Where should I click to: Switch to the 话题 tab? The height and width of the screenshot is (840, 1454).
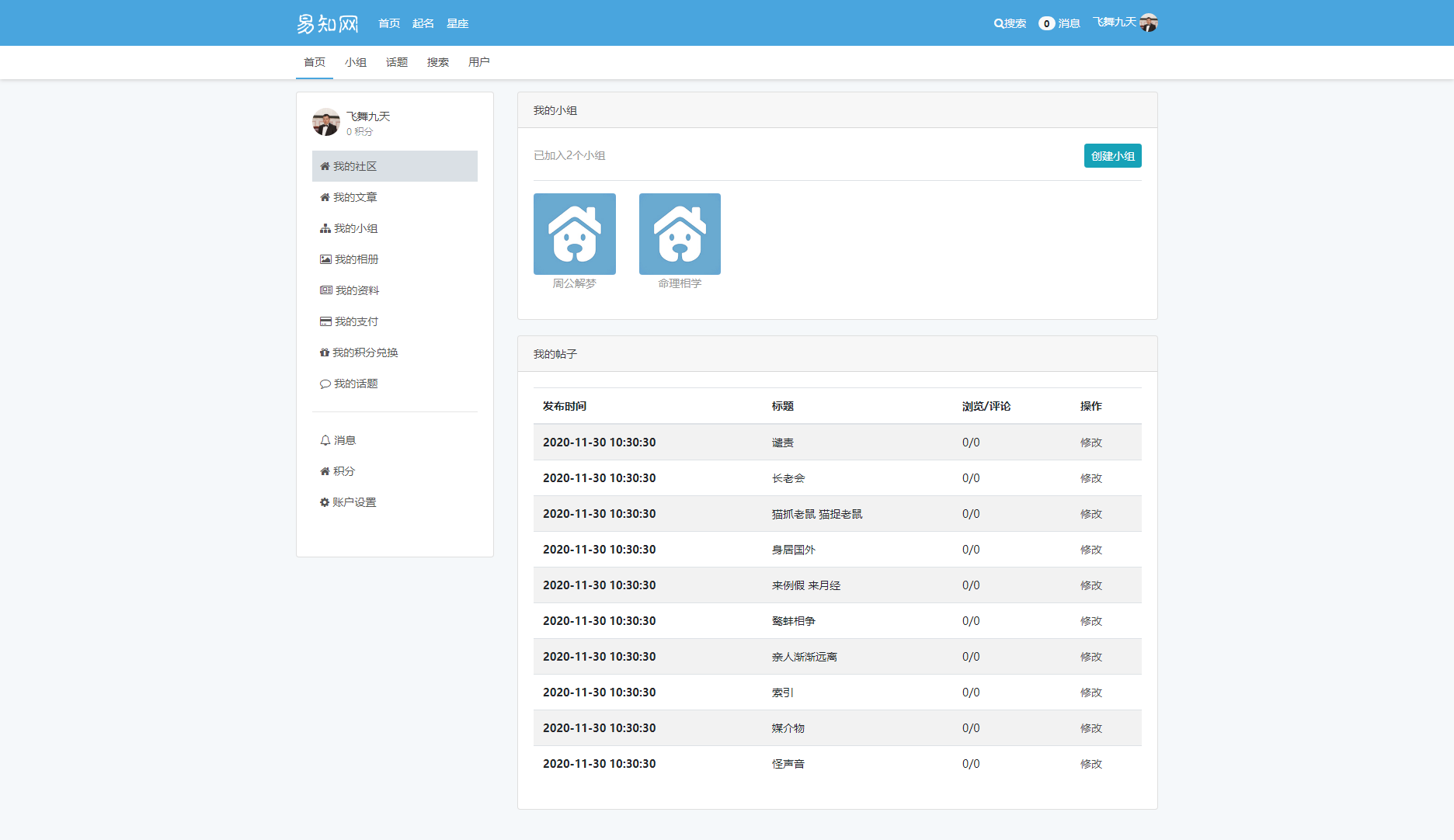[397, 62]
